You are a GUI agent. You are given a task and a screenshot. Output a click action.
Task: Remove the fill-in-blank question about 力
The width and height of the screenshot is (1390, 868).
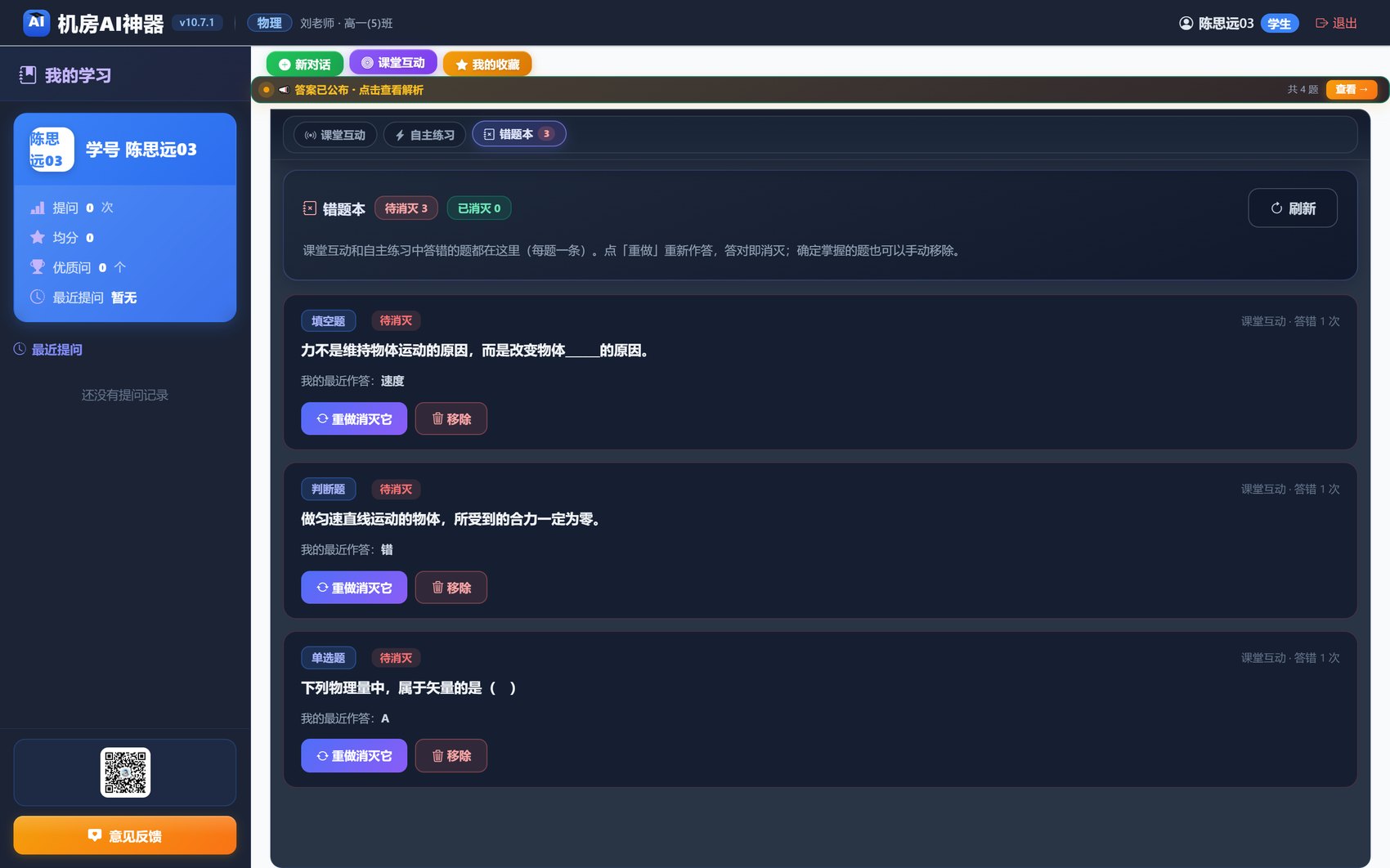(451, 418)
